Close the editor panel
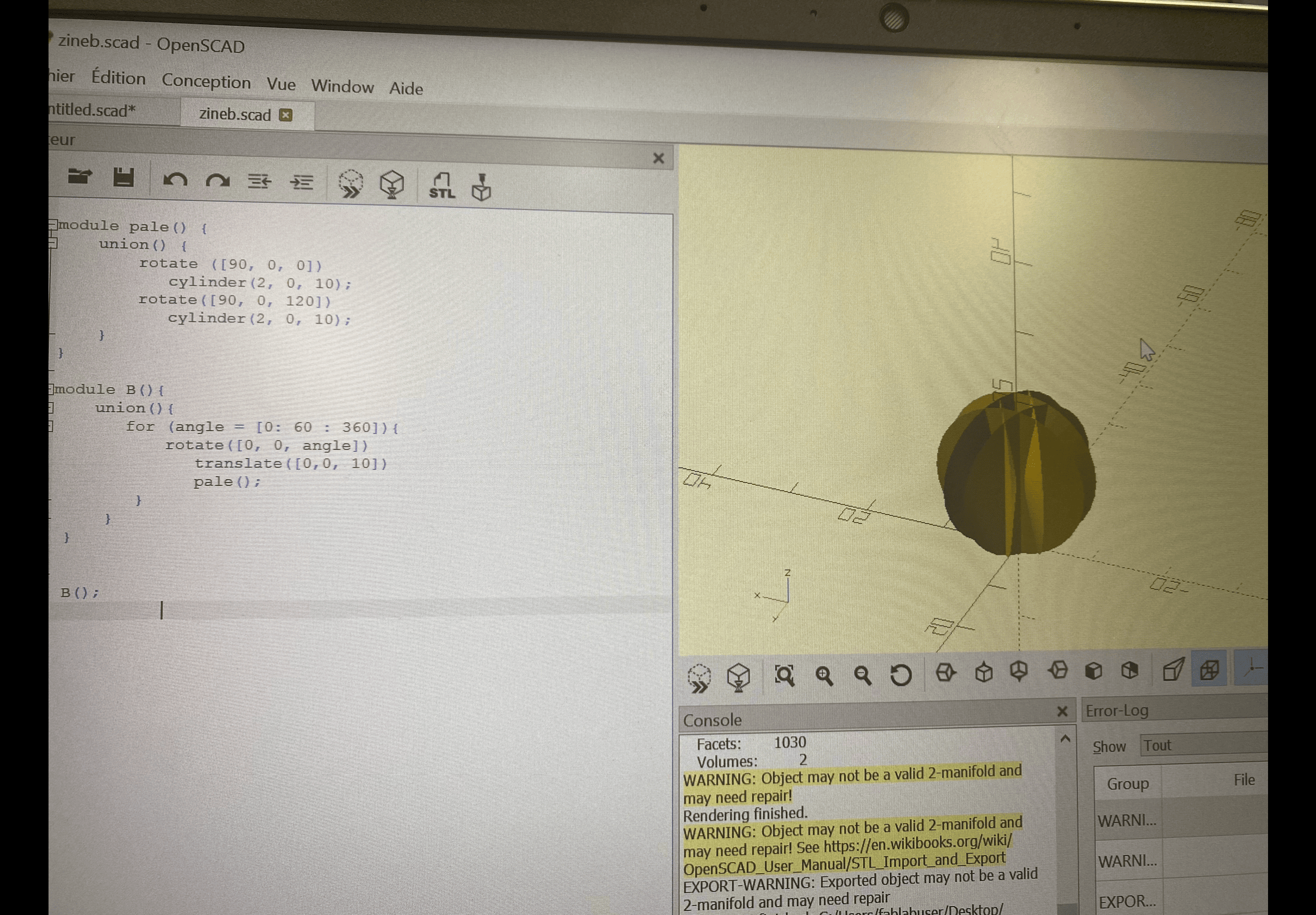The width and height of the screenshot is (1316, 915). click(659, 158)
